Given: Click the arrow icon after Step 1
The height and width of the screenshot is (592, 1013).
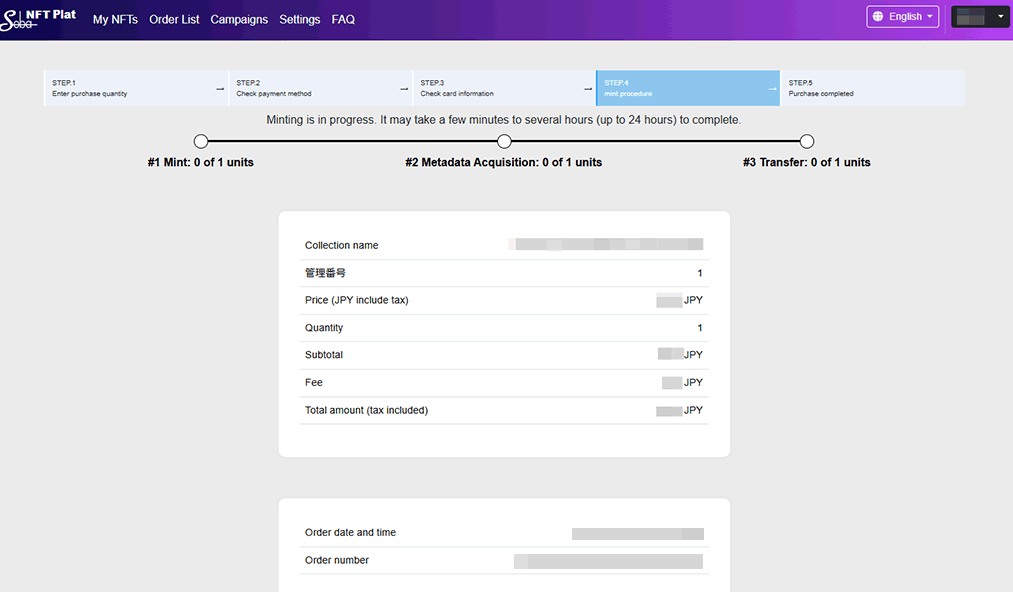Looking at the screenshot, I should (220, 89).
